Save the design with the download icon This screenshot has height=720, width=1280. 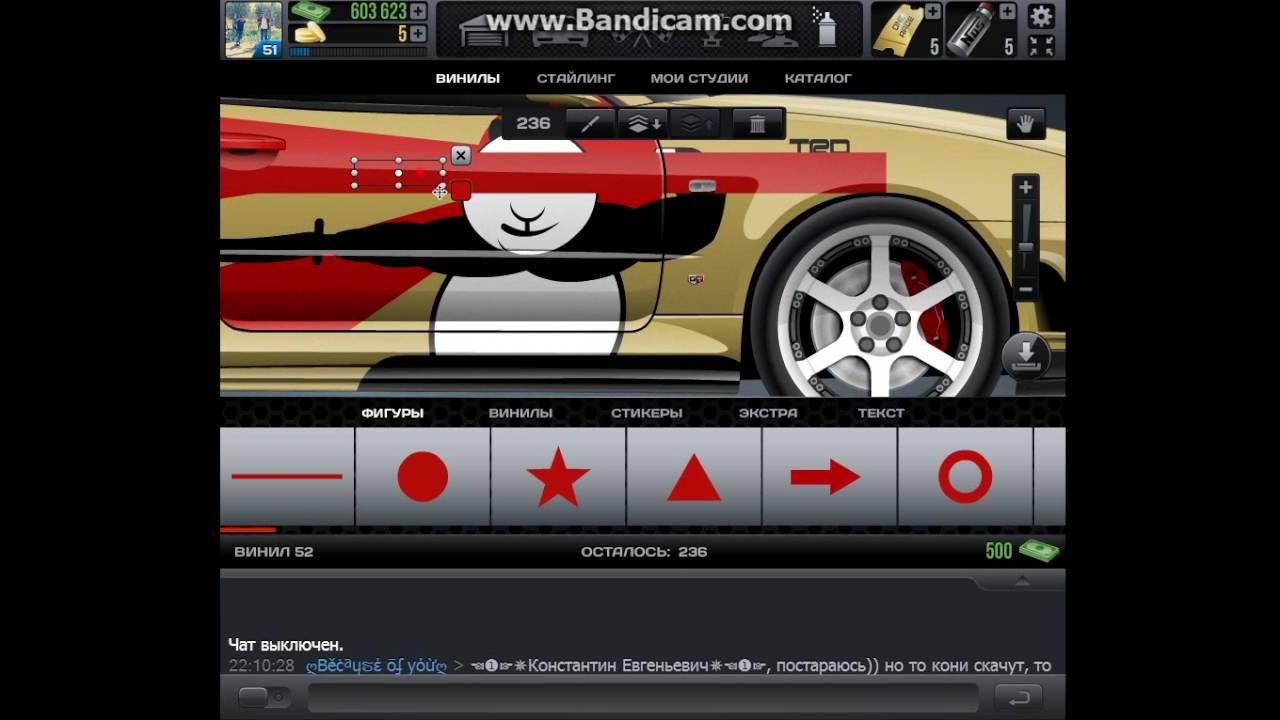[1026, 356]
